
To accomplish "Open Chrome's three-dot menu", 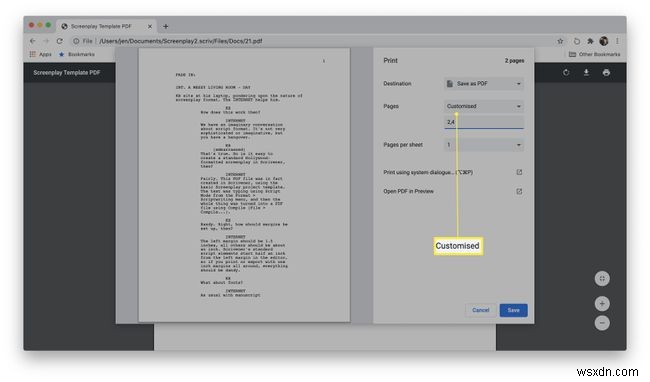I will 617,41.
